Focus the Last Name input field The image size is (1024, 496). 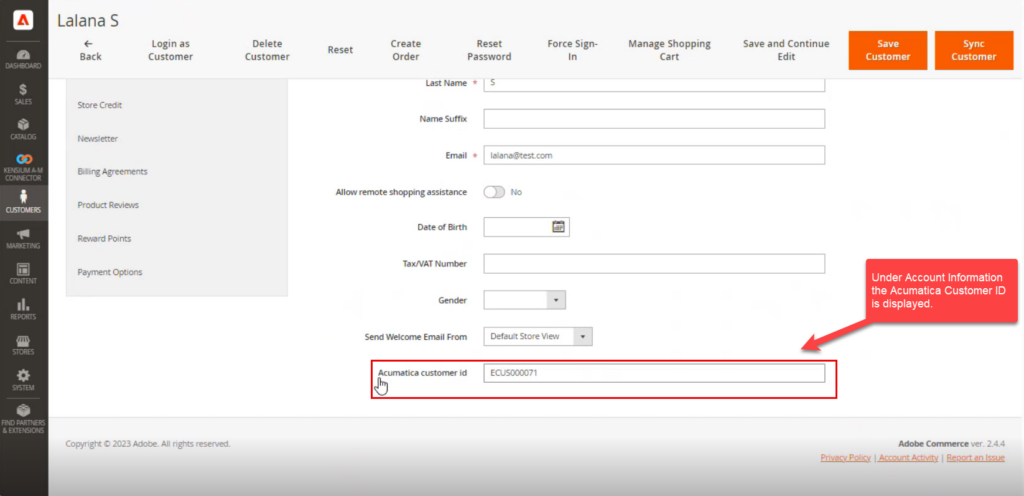[x=654, y=84]
